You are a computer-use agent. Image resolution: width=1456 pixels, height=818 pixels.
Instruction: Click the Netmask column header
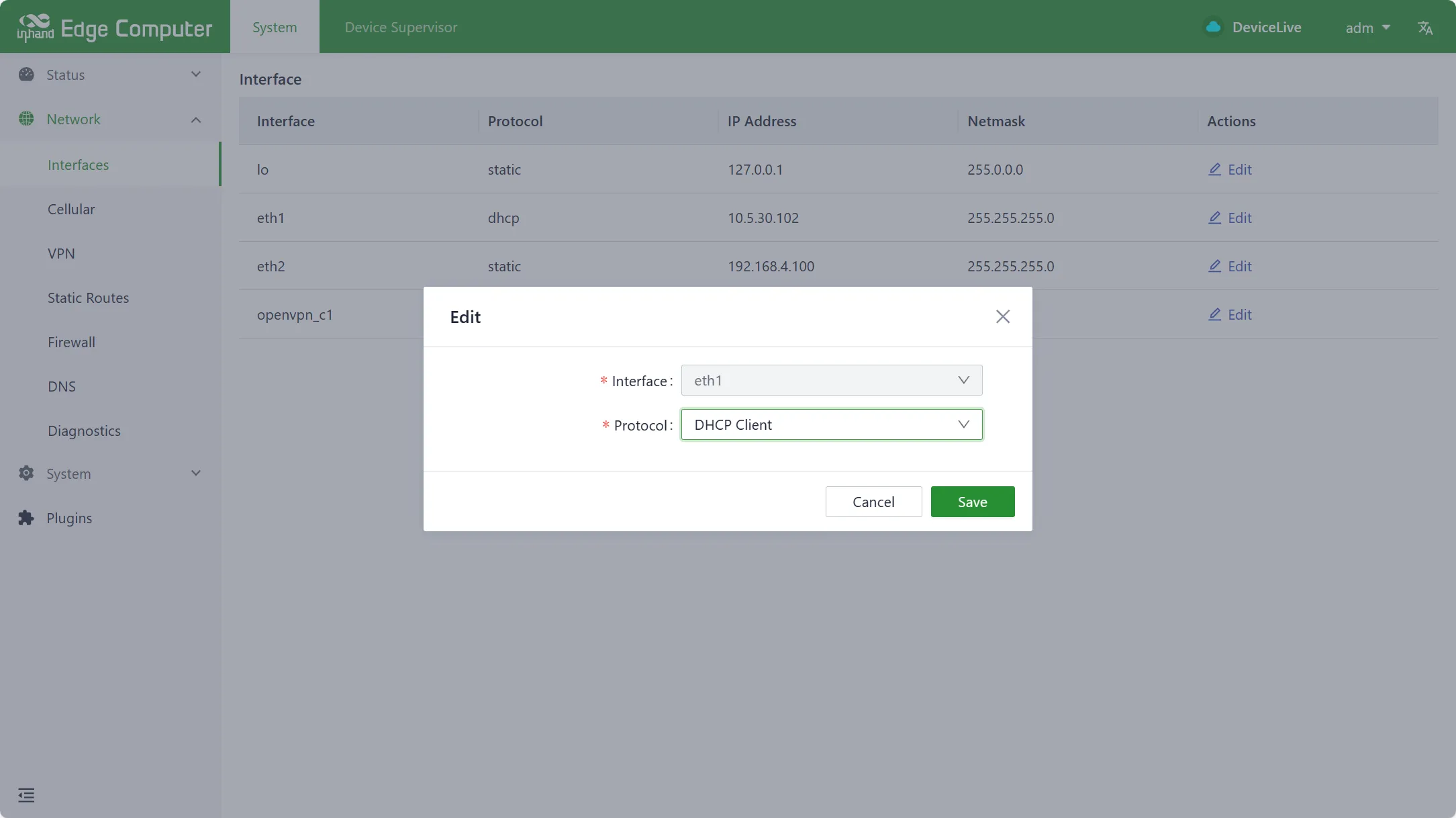pos(996,121)
